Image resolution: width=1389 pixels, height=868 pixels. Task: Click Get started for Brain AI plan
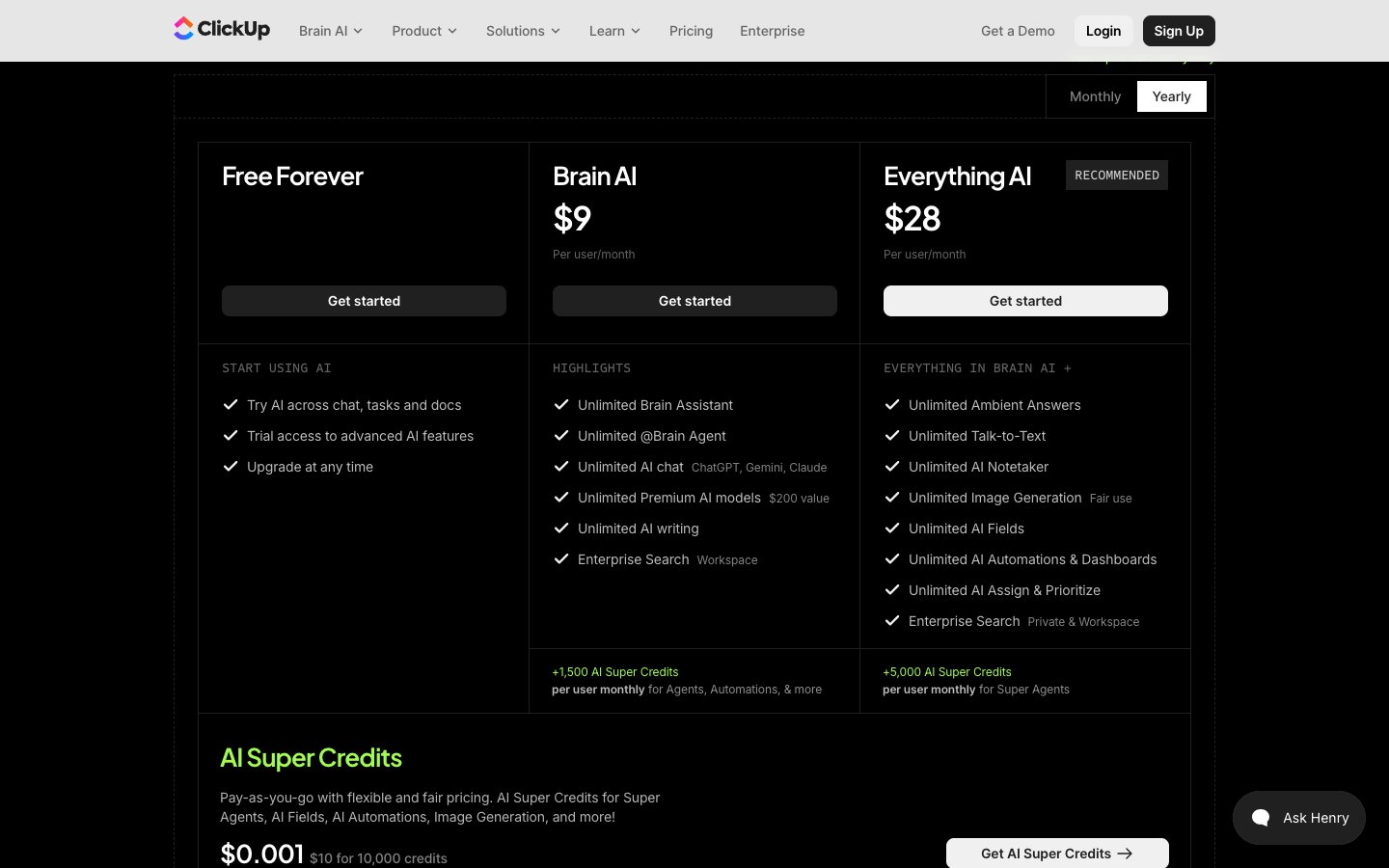click(x=694, y=301)
